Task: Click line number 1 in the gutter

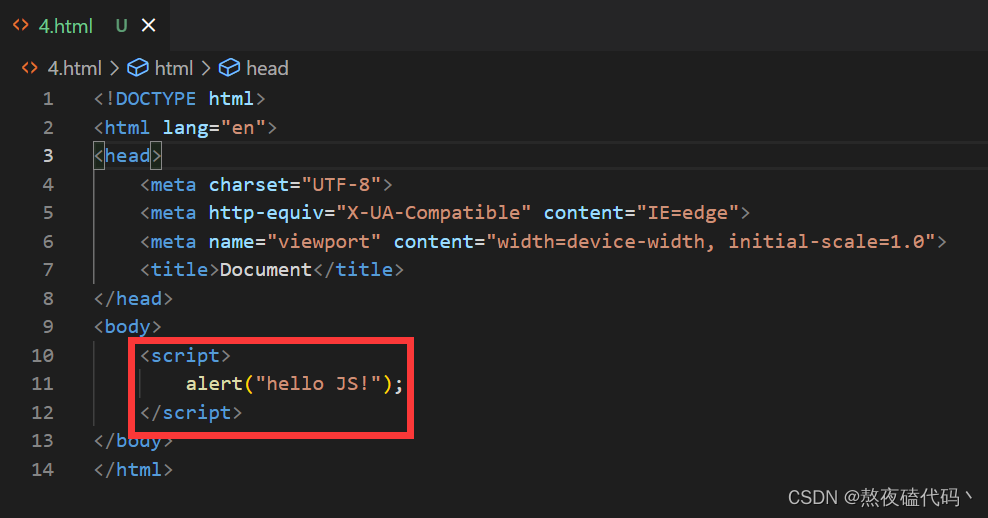Action: pos(48,99)
